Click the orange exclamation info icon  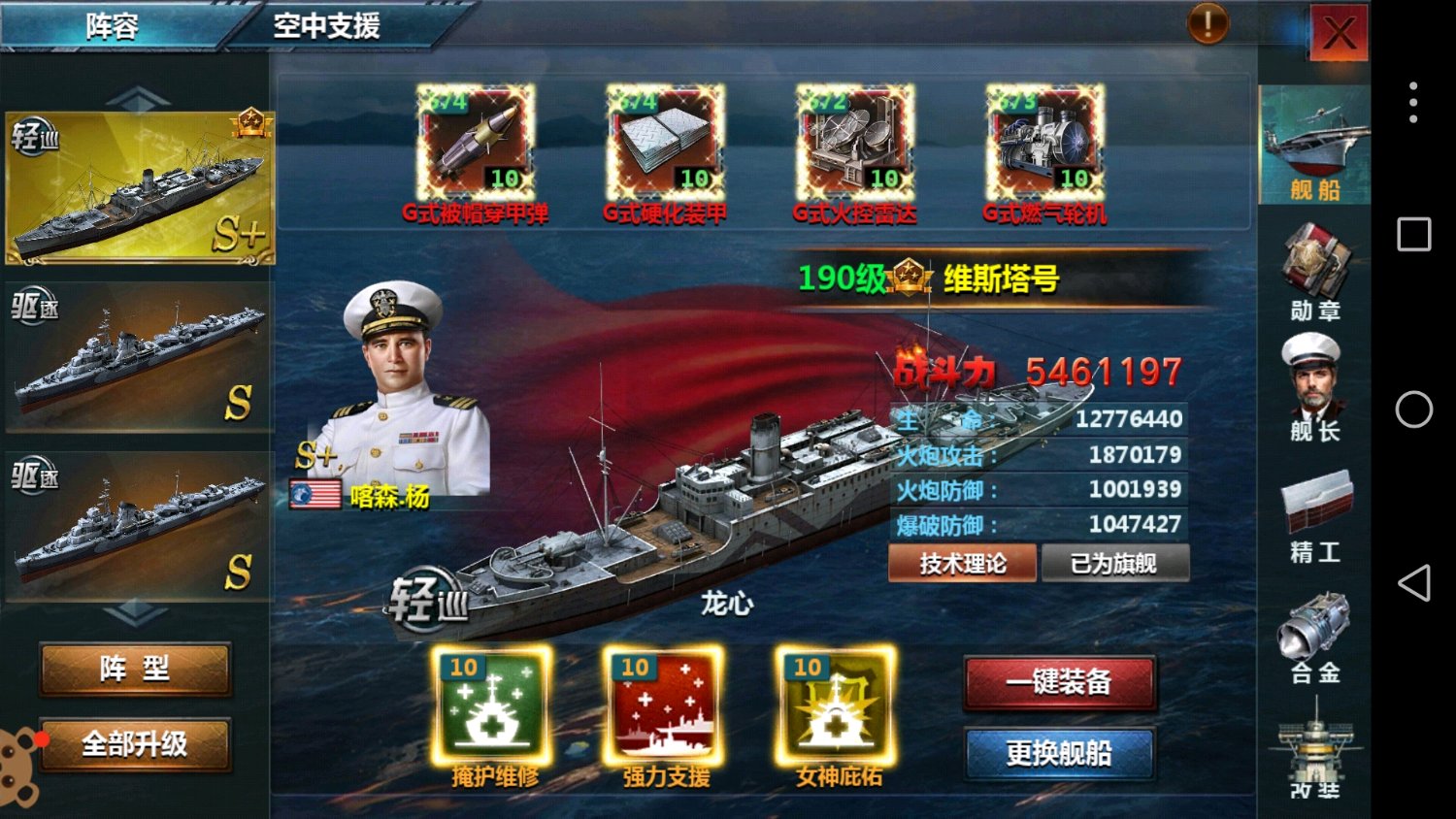point(1208,23)
